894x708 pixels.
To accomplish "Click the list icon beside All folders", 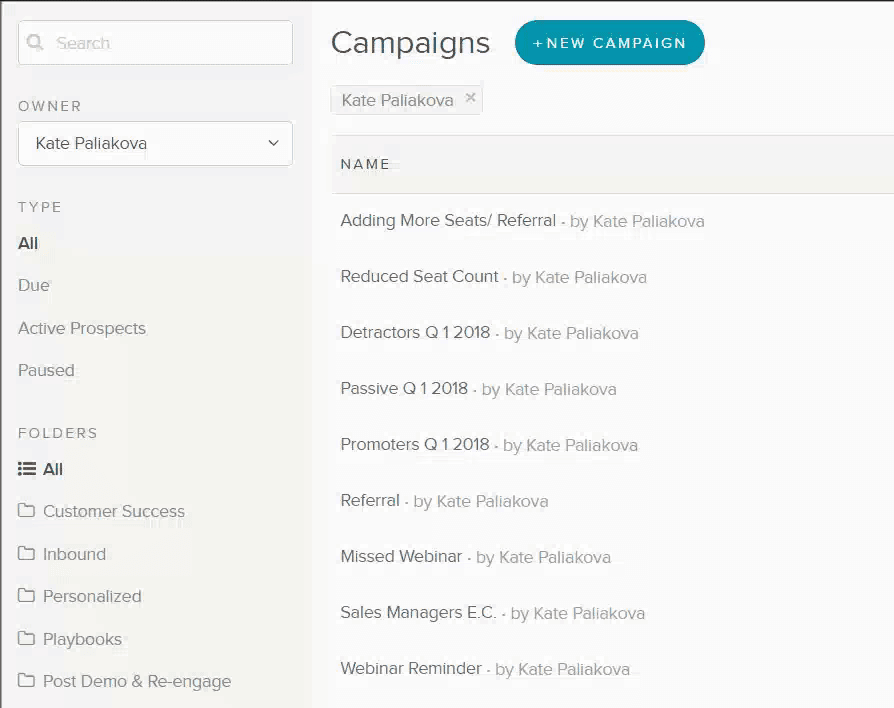I will [x=27, y=469].
